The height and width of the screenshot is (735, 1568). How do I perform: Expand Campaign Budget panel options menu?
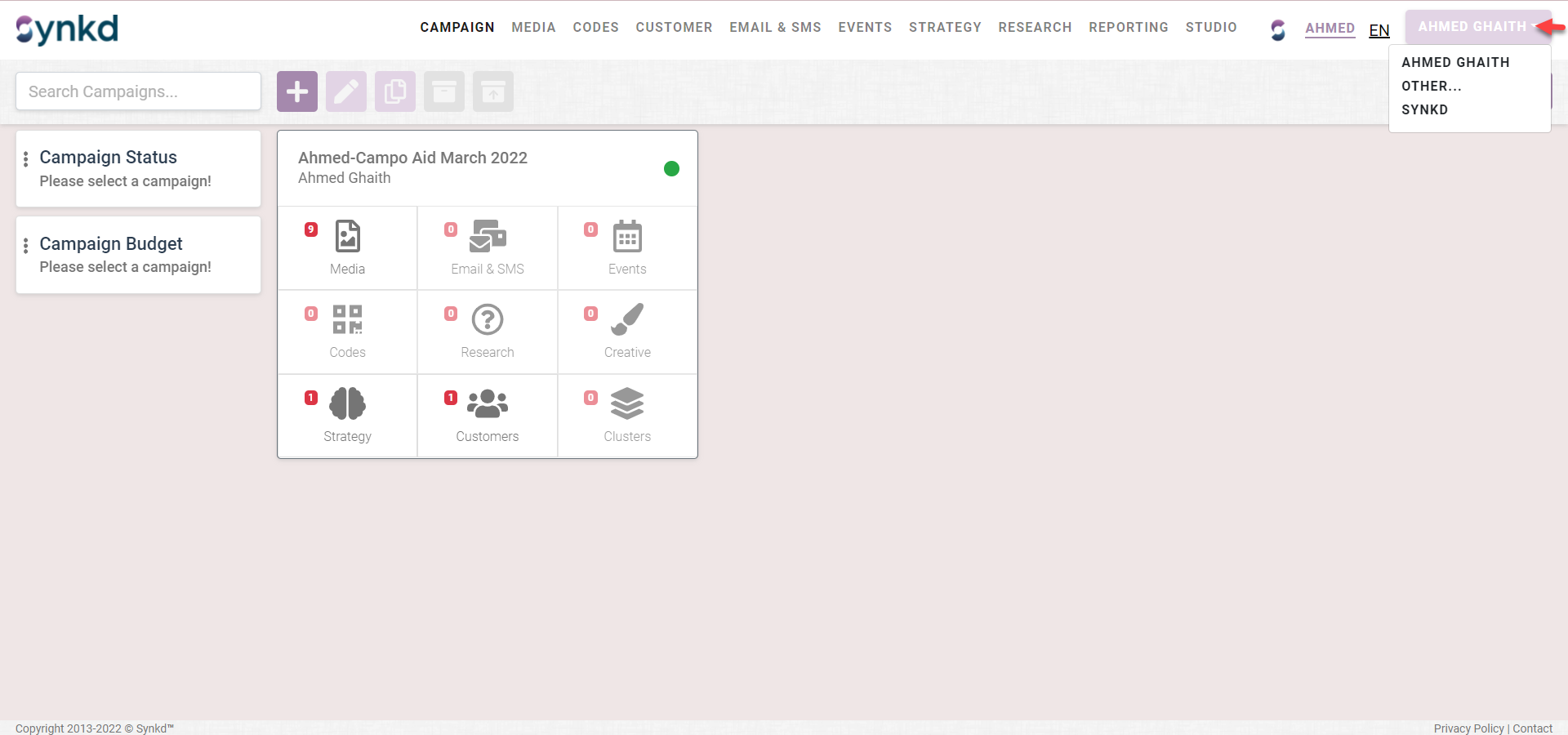click(x=26, y=246)
